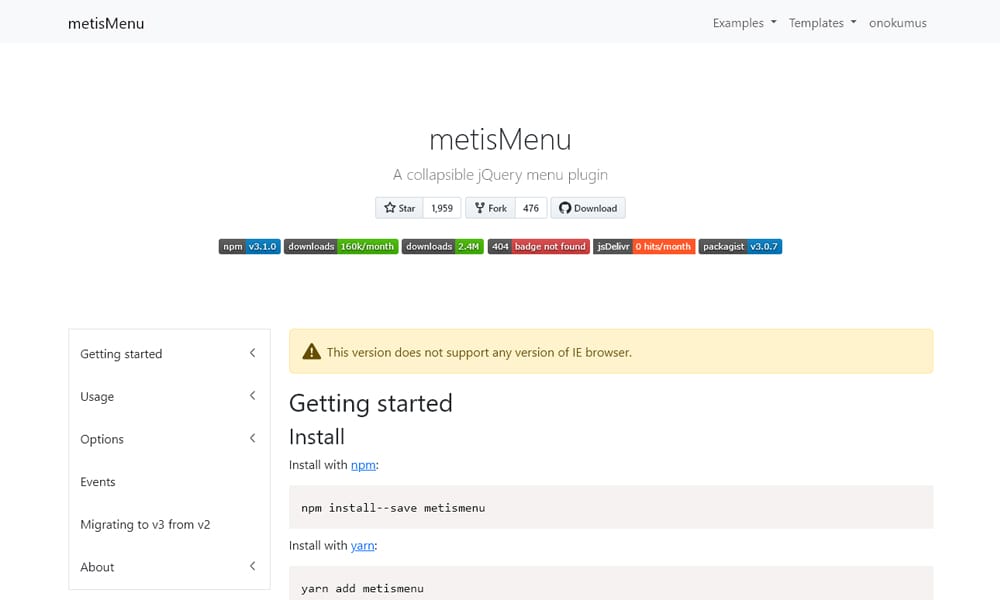
Task: Open the downloads 2.4M badge
Action: pyautogui.click(x=443, y=246)
